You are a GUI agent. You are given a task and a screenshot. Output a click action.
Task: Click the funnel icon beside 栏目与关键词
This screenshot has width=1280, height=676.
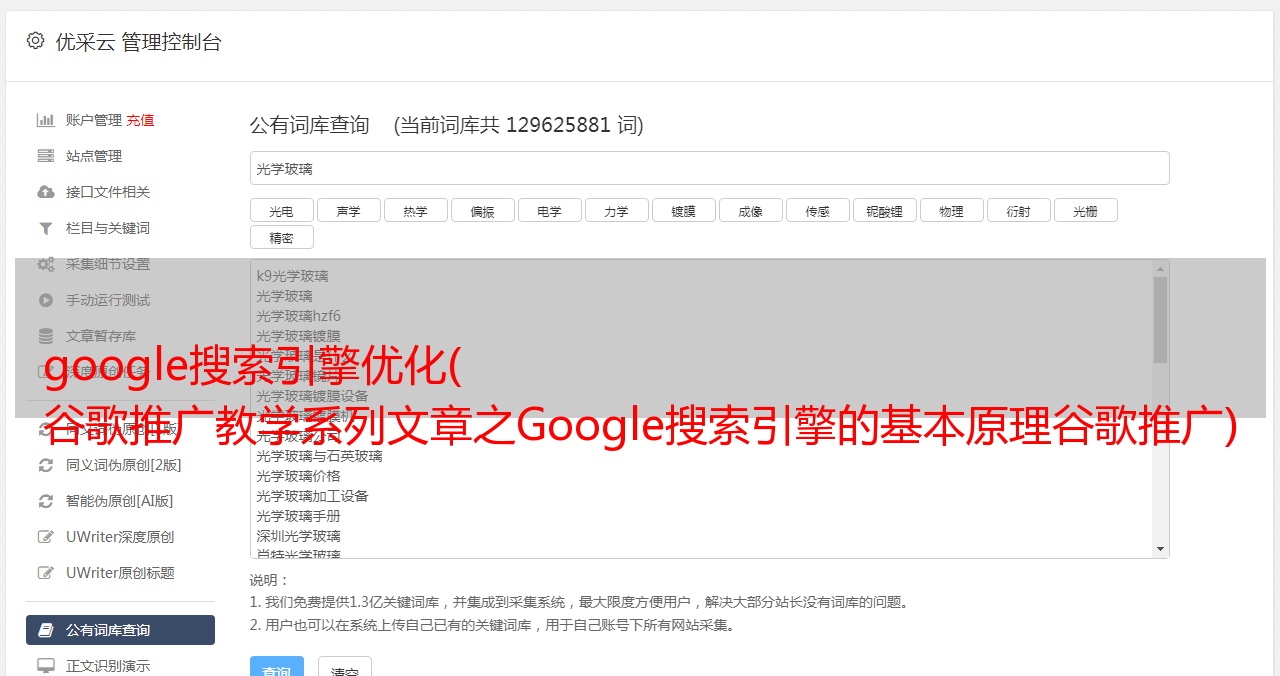point(46,228)
